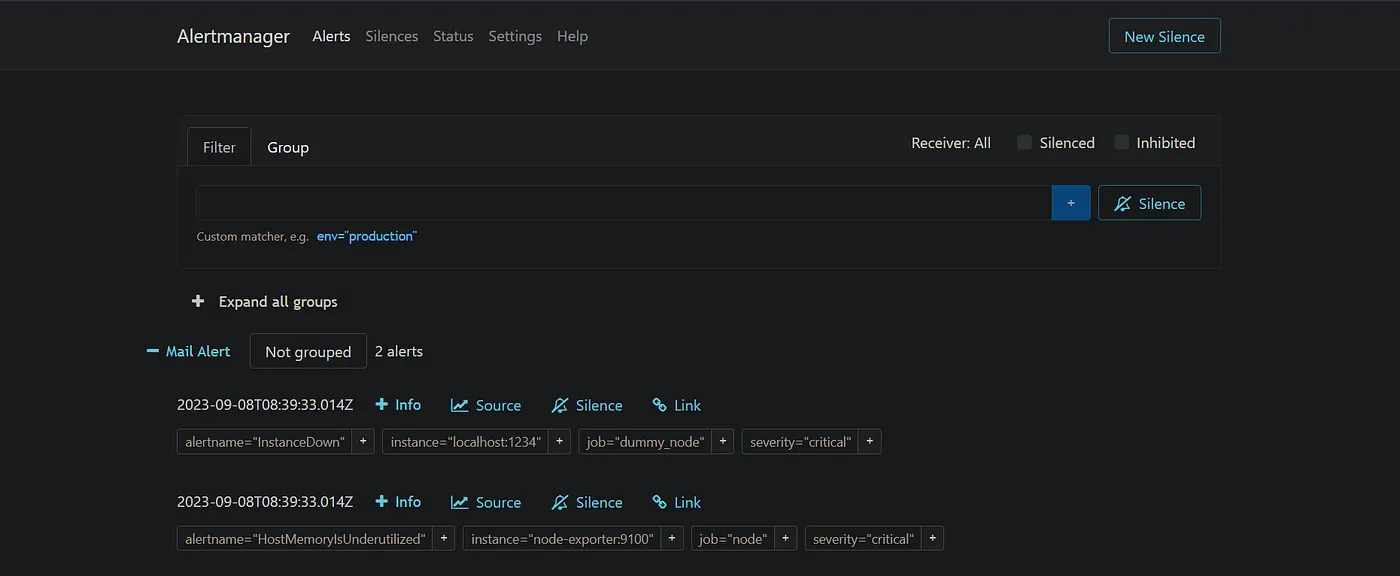The width and height of the screenshot is (1400, 576).
Task: Open Source graph for the HostMemoryIsUnderutilized alert
Action: coord(486,502)
